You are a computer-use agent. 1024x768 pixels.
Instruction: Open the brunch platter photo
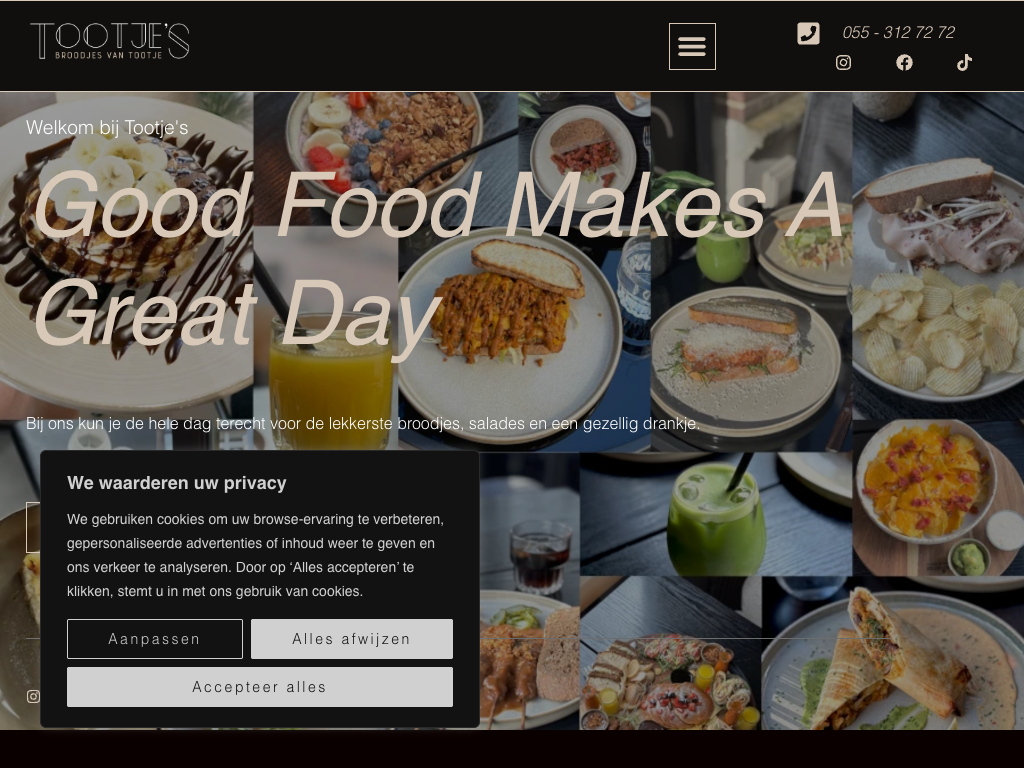pyautogui.click(x=670, y=653)
